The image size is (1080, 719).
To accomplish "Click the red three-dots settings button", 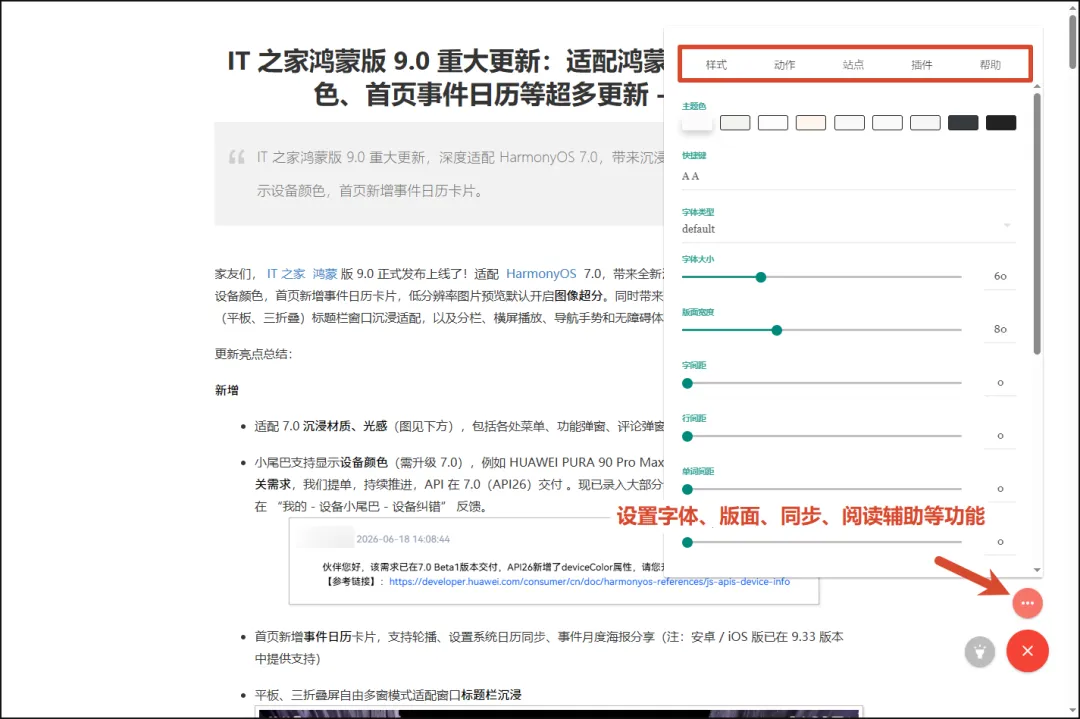I will point(1027,603).
